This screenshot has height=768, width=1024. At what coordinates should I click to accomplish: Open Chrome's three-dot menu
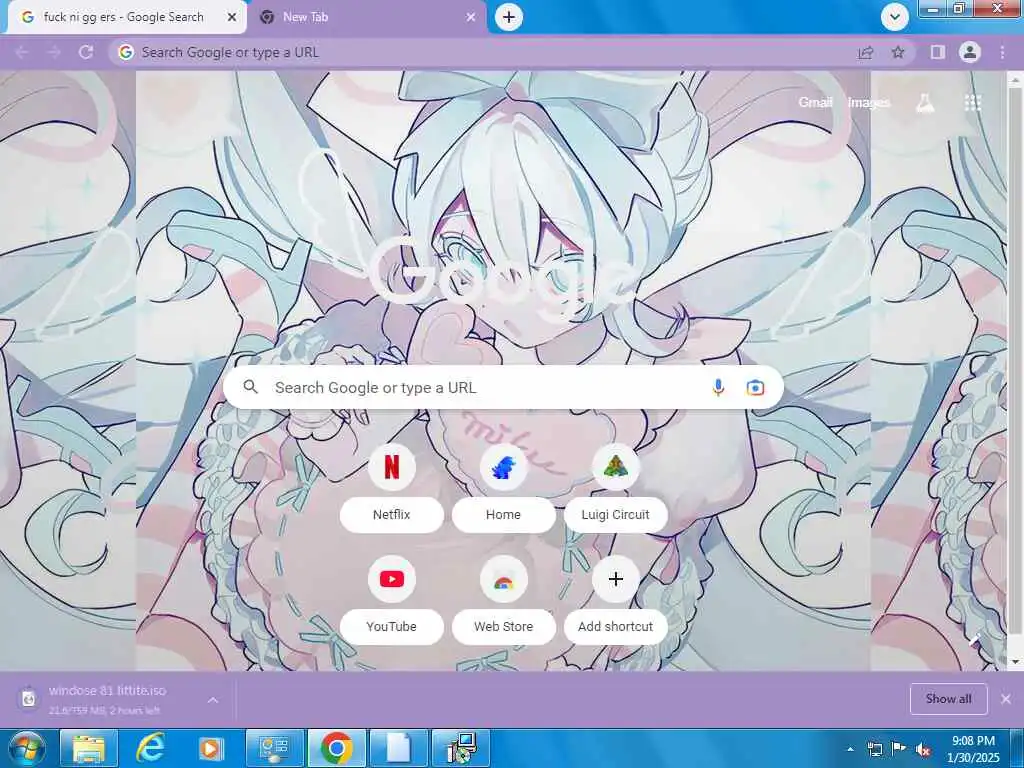[1002, 52]
